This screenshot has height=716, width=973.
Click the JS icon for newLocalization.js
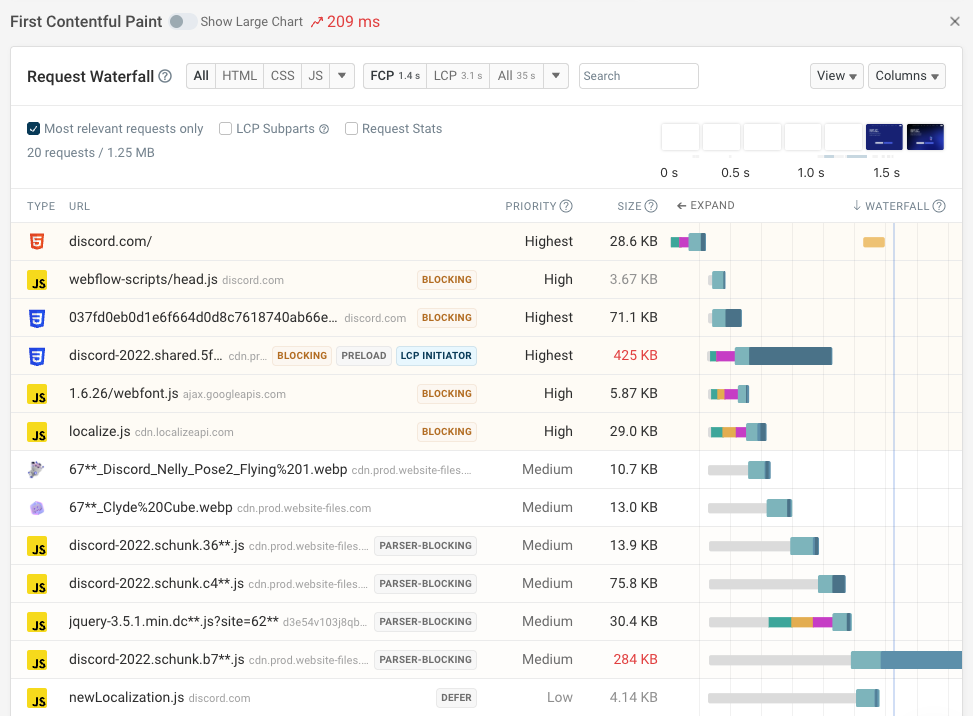[x=37, y=697]
